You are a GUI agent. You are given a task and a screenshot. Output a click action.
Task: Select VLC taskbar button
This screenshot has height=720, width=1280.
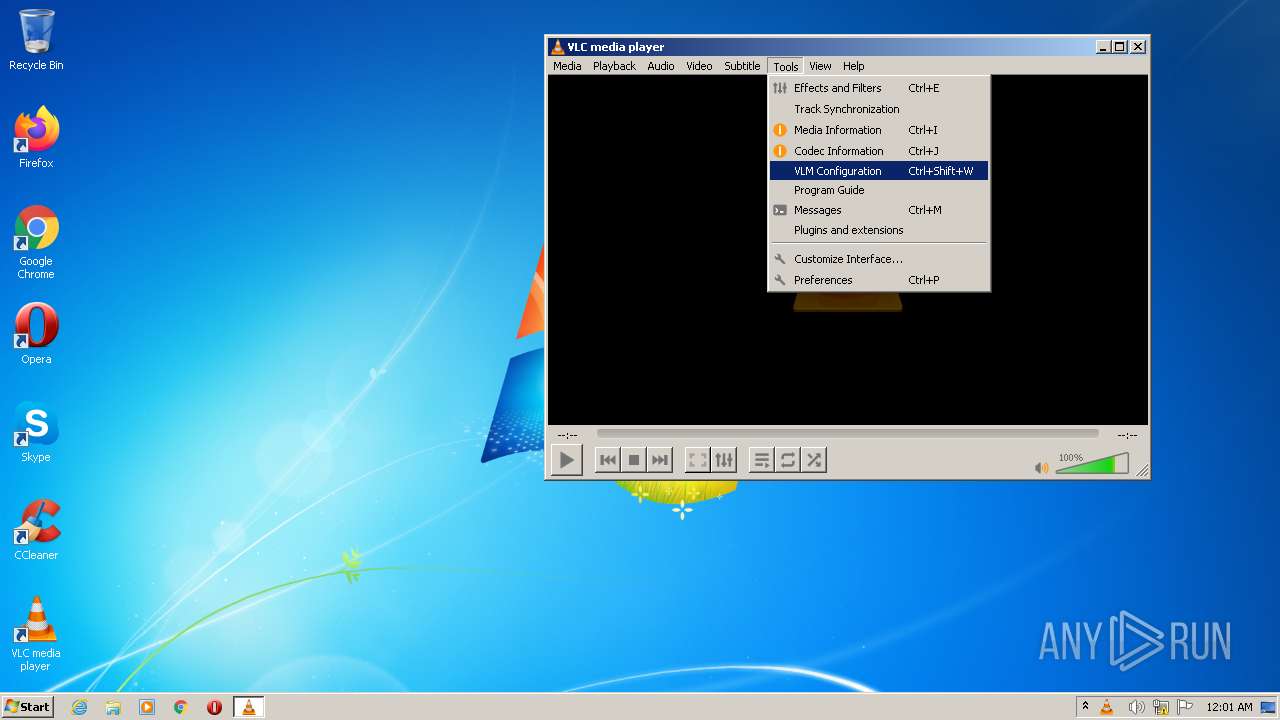[x=248, y=707]
